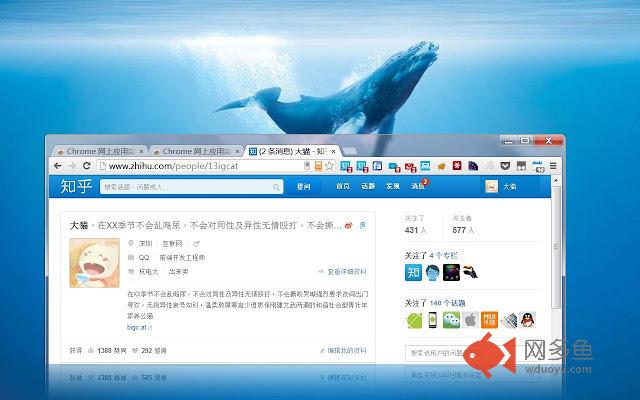The image size is (640, 400).
Task: Click the 前端开发工程师 job title
Action: [182, 258]
